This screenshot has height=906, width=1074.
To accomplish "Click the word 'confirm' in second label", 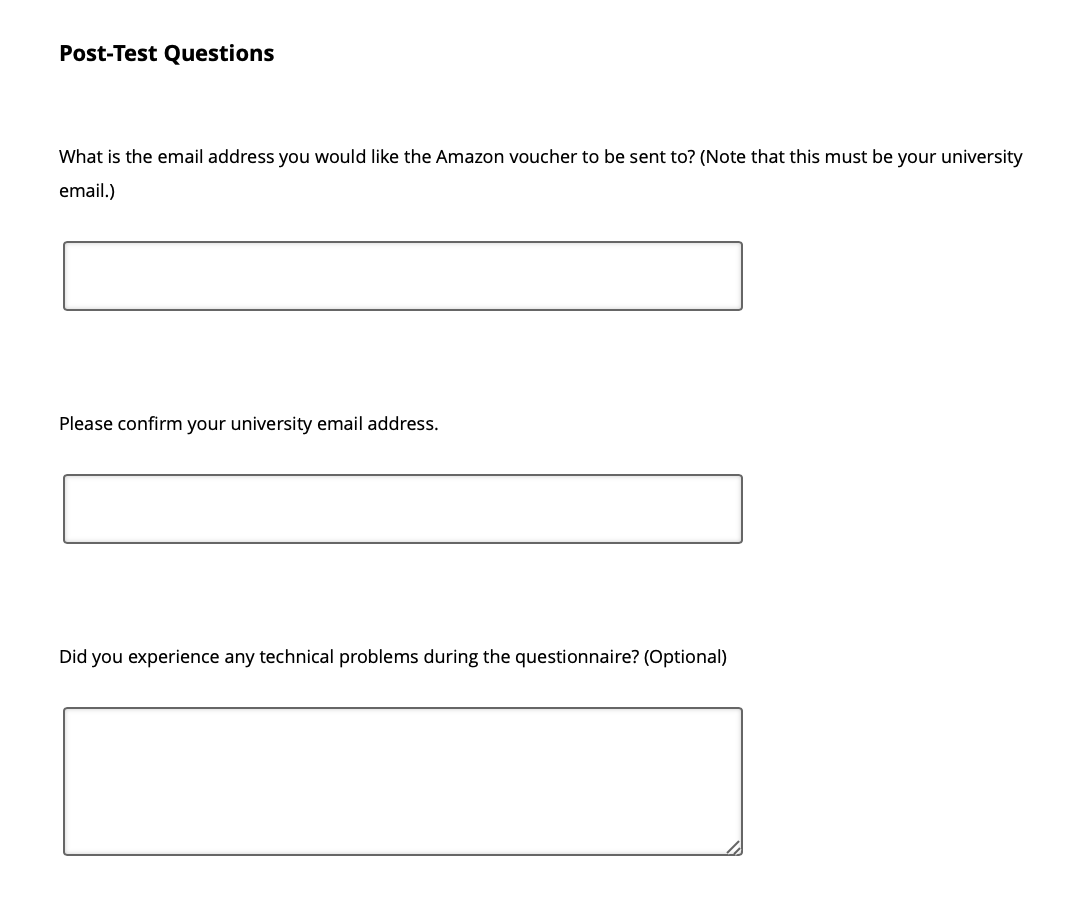I will (x=150, y=424).
